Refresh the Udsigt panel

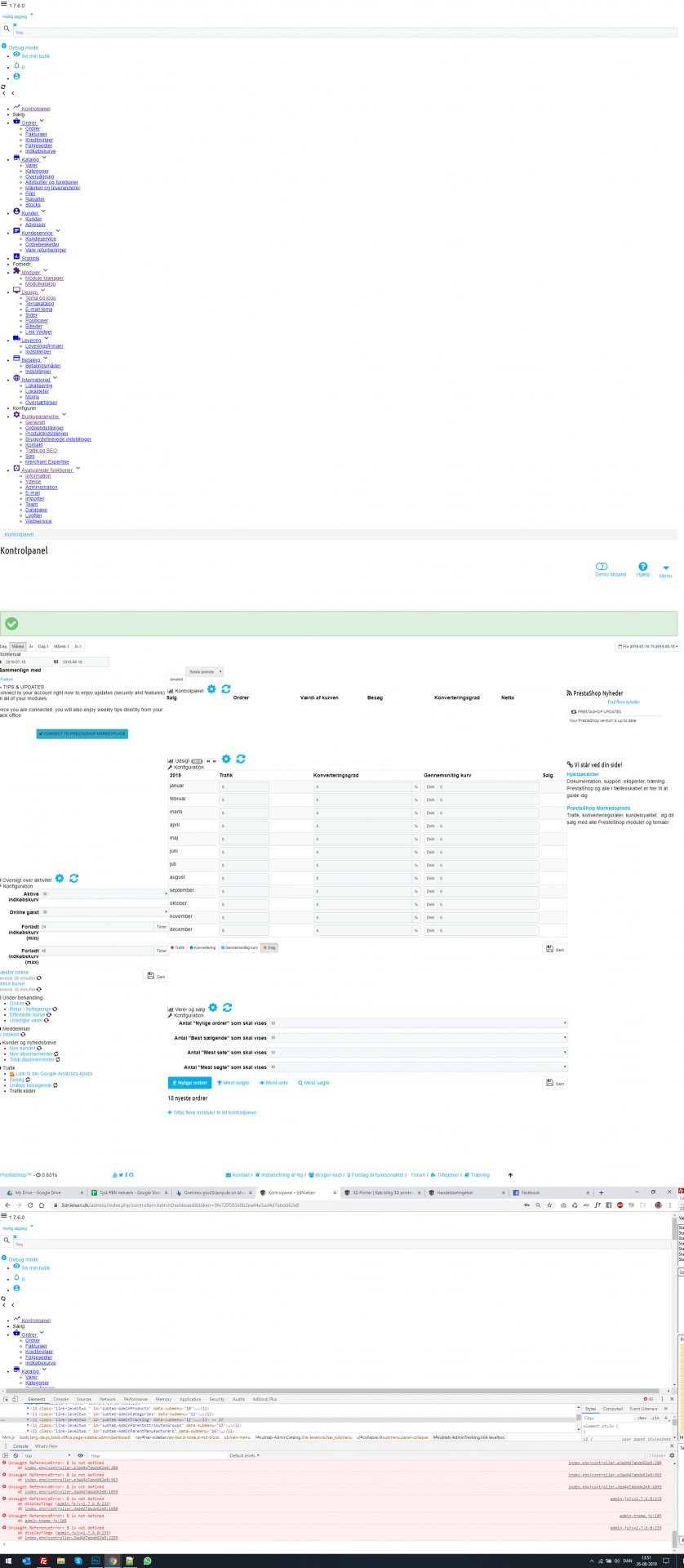[x=241, y=759]
